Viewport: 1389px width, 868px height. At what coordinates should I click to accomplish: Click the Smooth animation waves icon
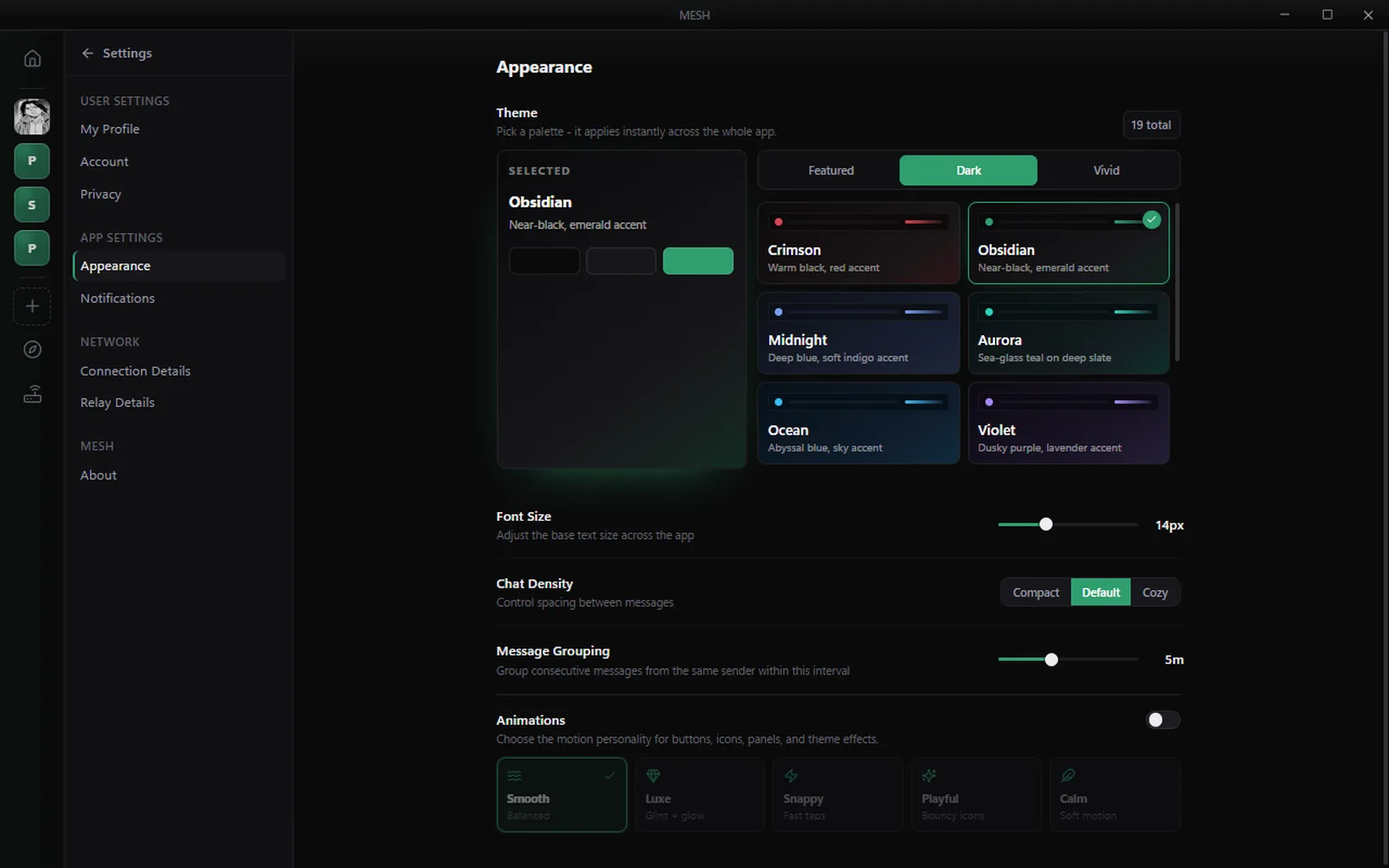click(515, 775)
